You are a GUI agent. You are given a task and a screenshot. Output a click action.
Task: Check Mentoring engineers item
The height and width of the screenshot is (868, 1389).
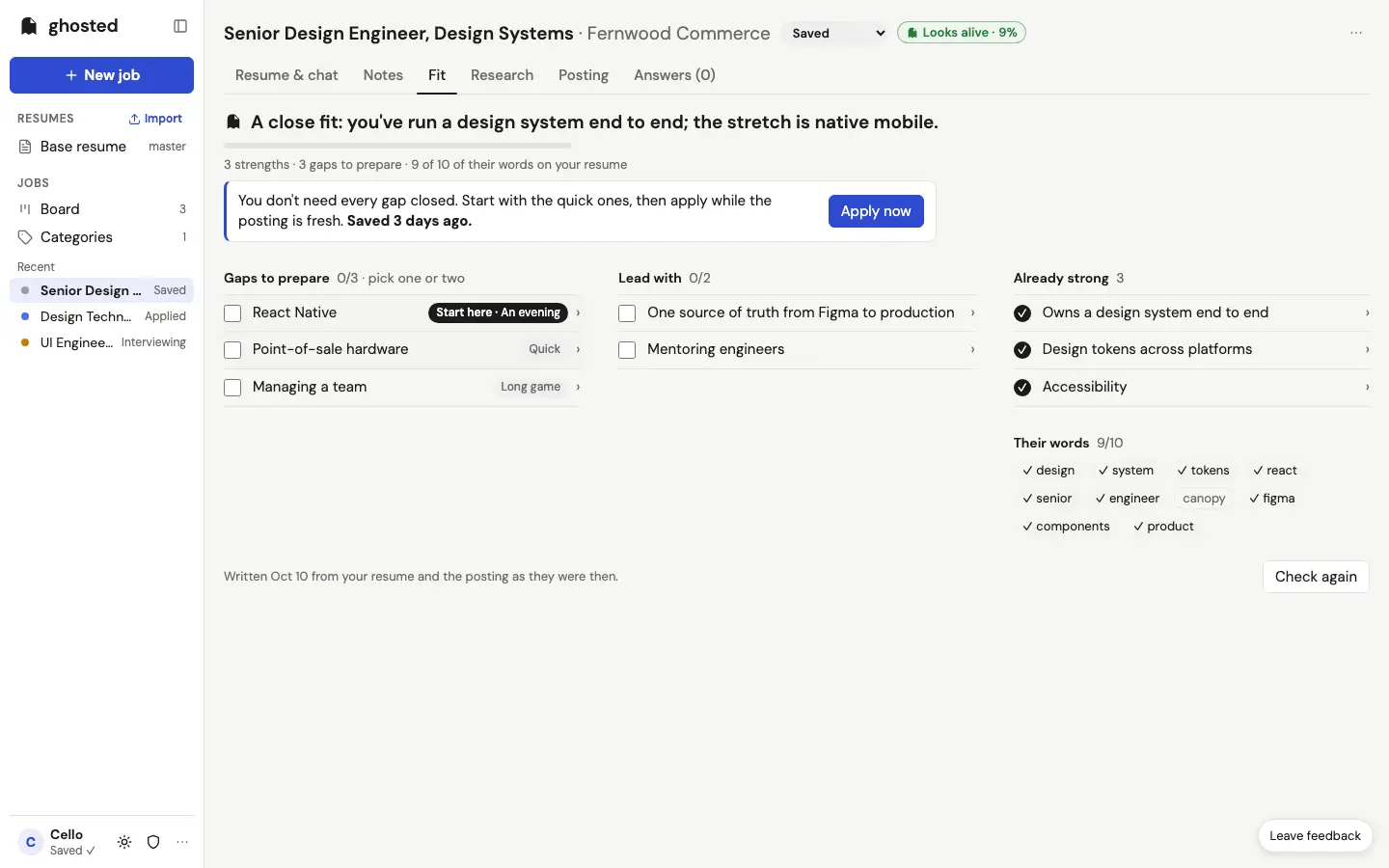pos(627,350)
